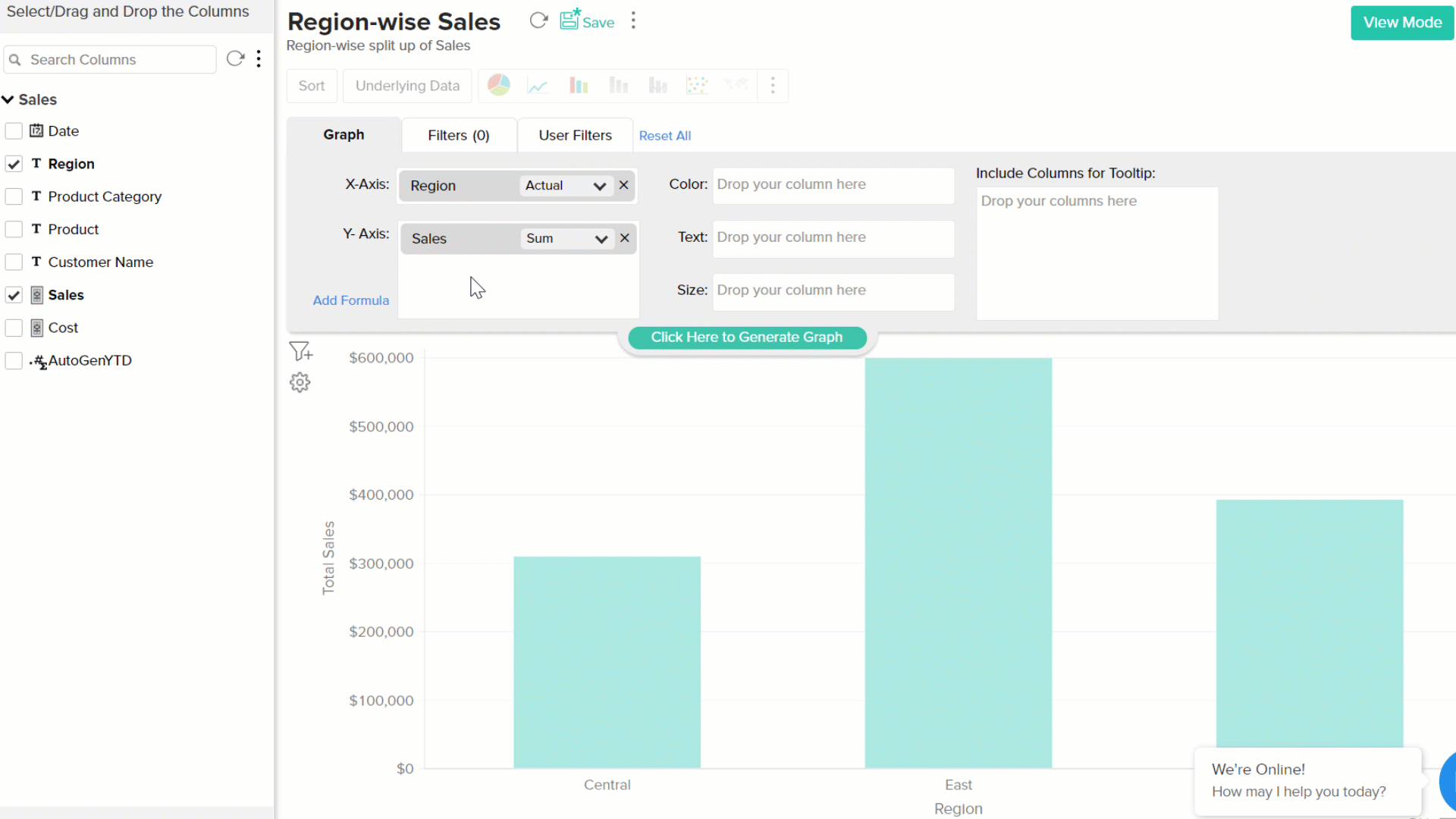Refresh the column list in sidebar
This screenshot has height=819, width=1456.
coord(235,59)
